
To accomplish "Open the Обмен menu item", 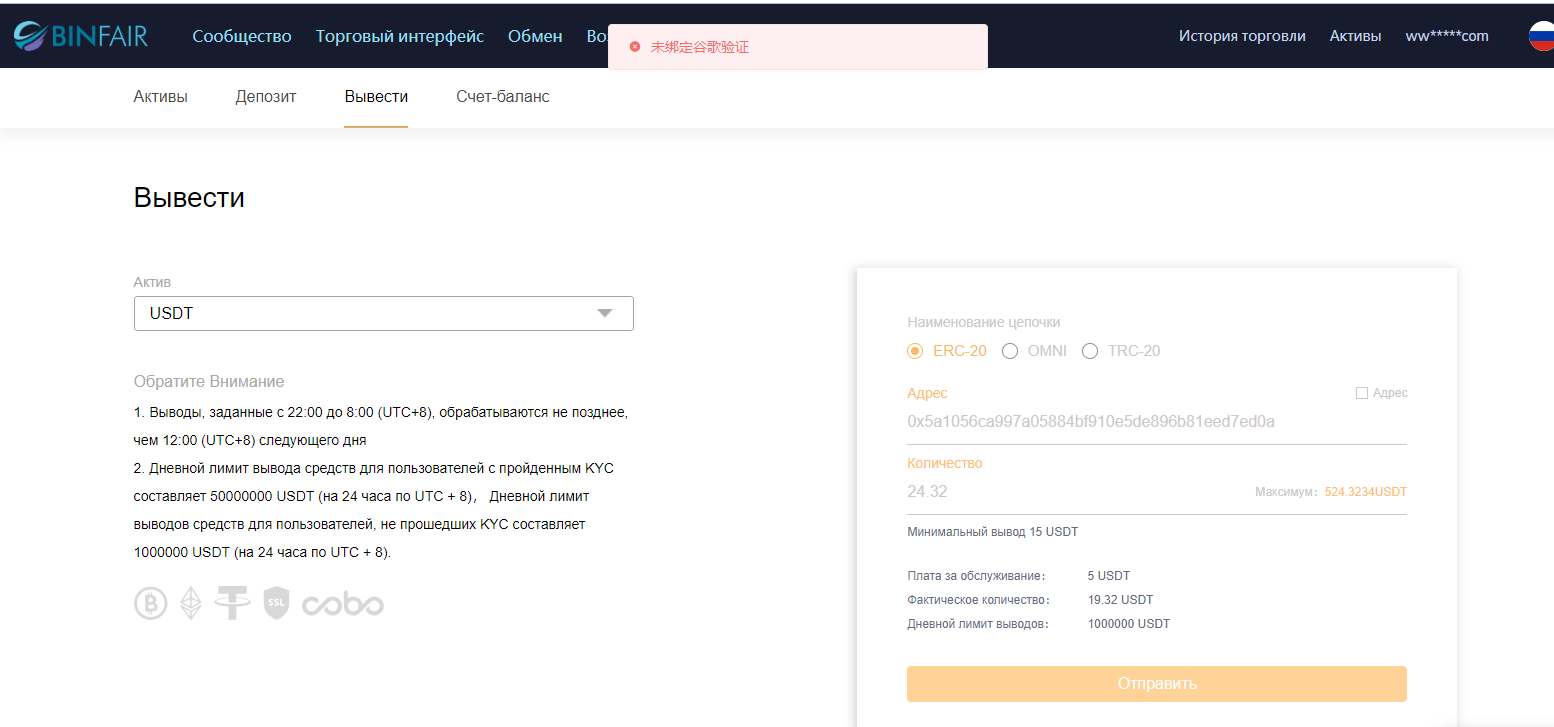I will coord(535,35).
